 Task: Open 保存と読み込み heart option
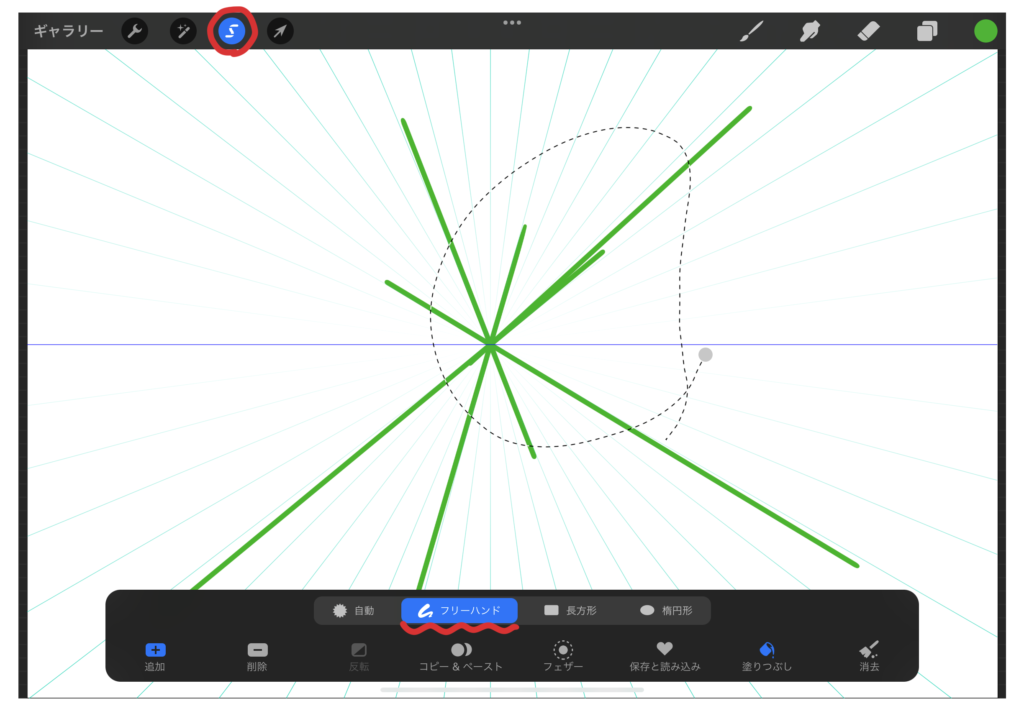click(665, 656)
